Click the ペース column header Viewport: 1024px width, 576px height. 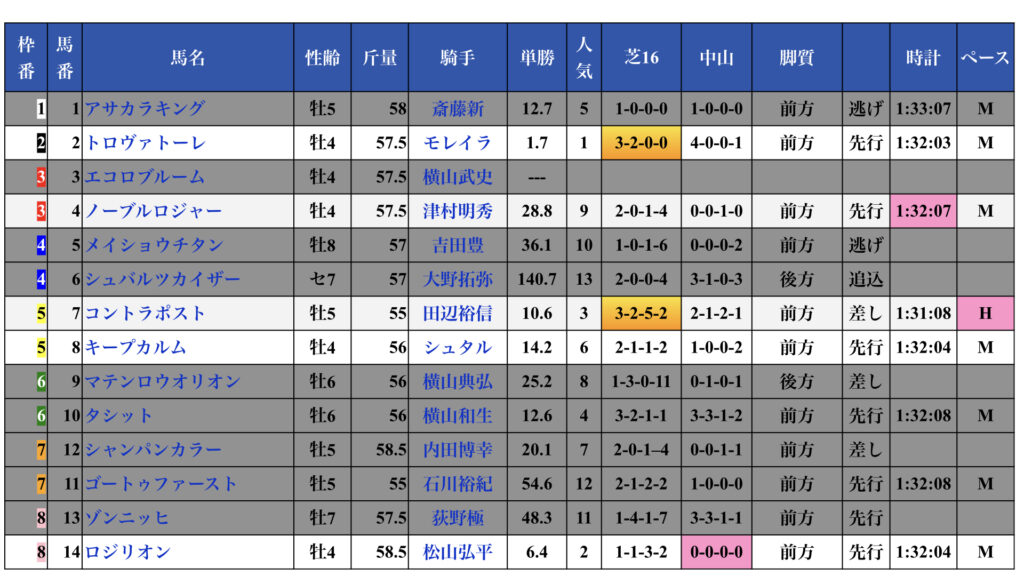(x=985, y=58)
